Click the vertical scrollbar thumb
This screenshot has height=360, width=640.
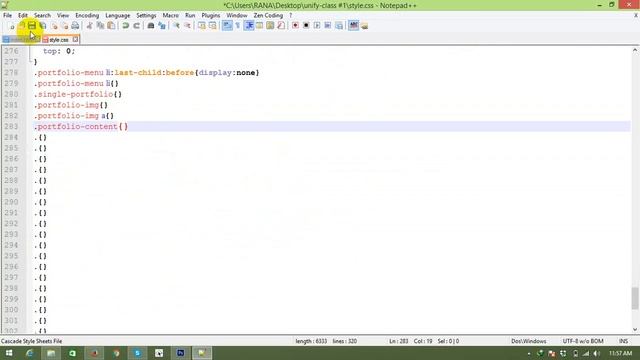tap(635, 298)
